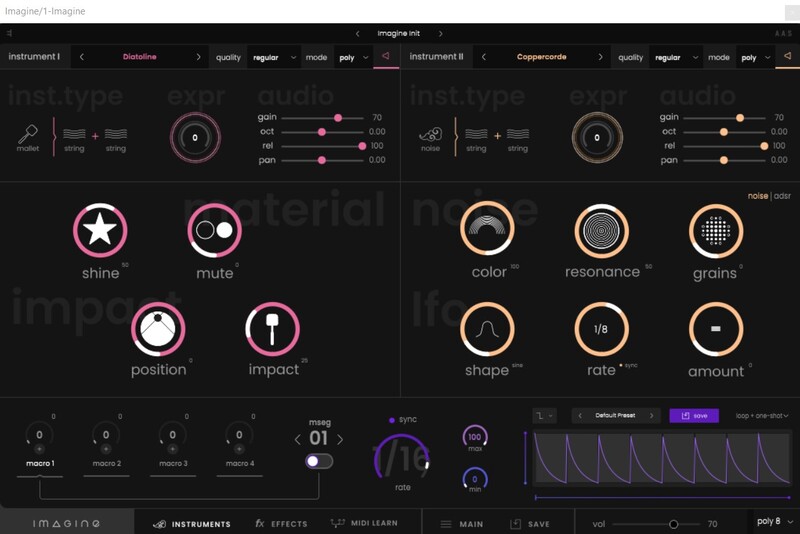Click the master vol slider

click(656, 524)
